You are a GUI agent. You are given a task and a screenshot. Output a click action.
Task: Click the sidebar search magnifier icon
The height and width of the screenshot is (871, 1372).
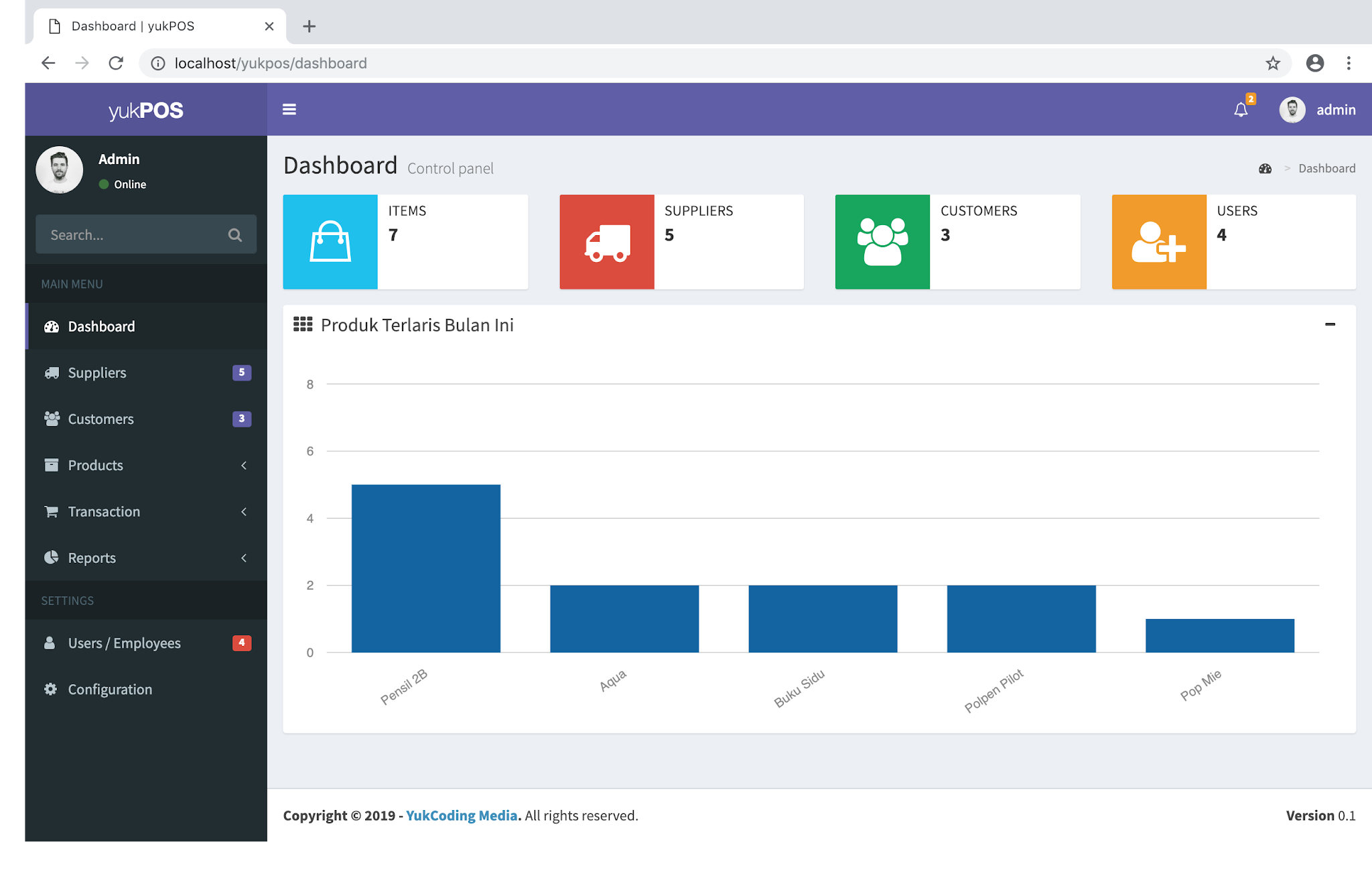click(234, 235)
